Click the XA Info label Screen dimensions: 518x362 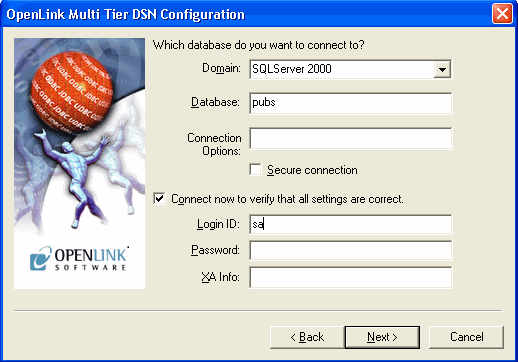(x=220, y=277)
